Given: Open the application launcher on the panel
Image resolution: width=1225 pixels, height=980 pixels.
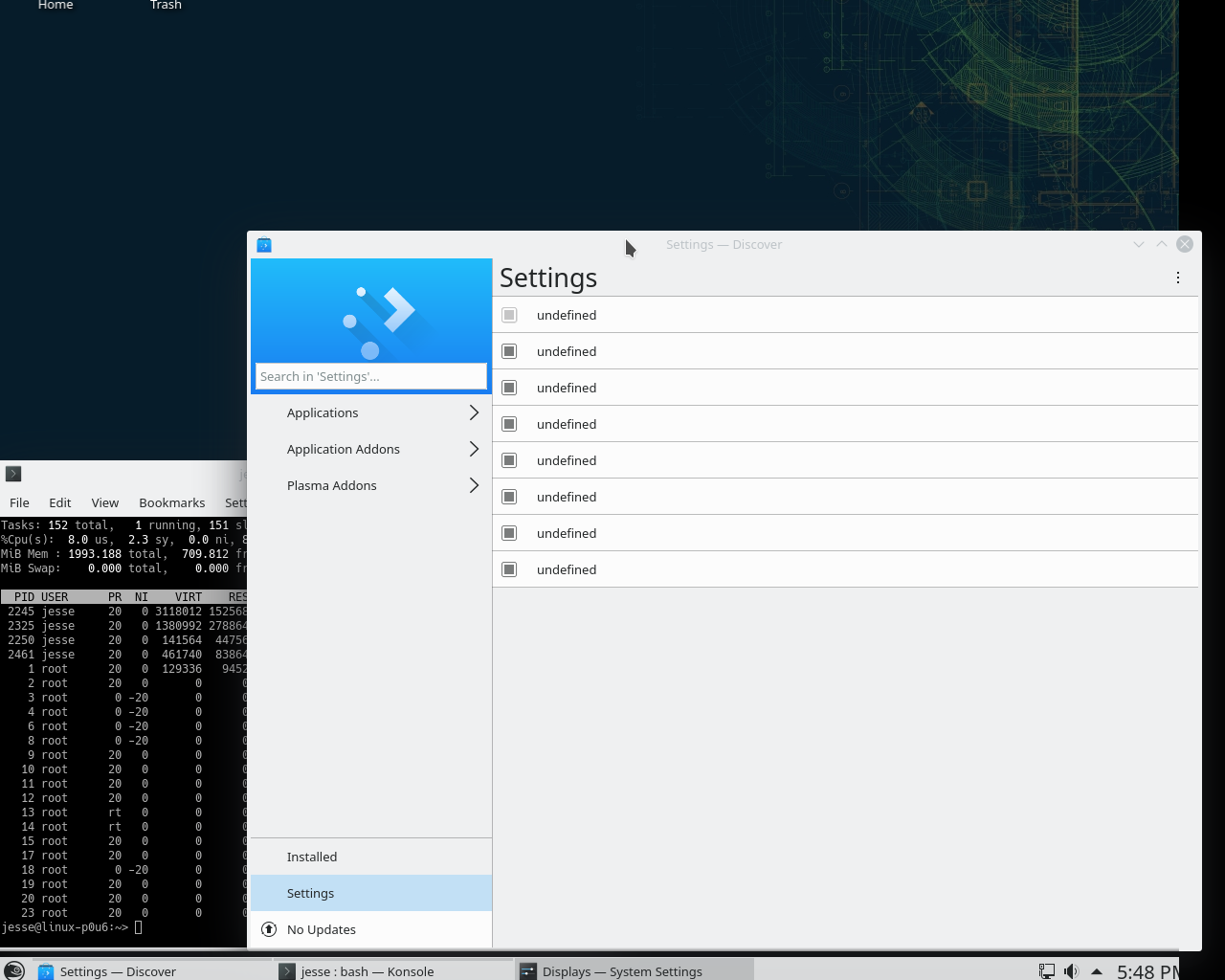Looking at the screenshot, I should (x=13, y=970).
